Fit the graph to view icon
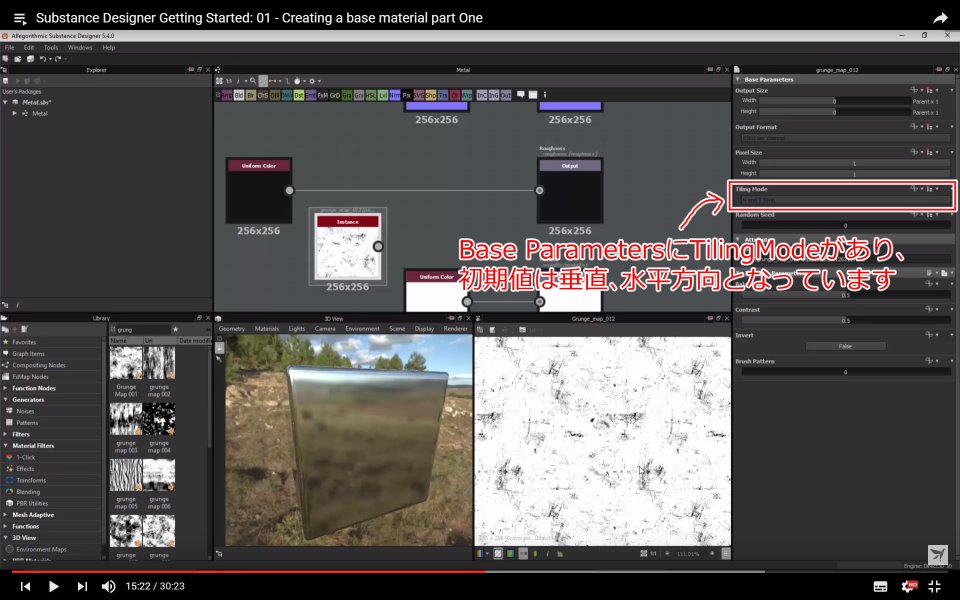Image resolution: width=960 pixels, height=600 pixels. pos(219,81)
